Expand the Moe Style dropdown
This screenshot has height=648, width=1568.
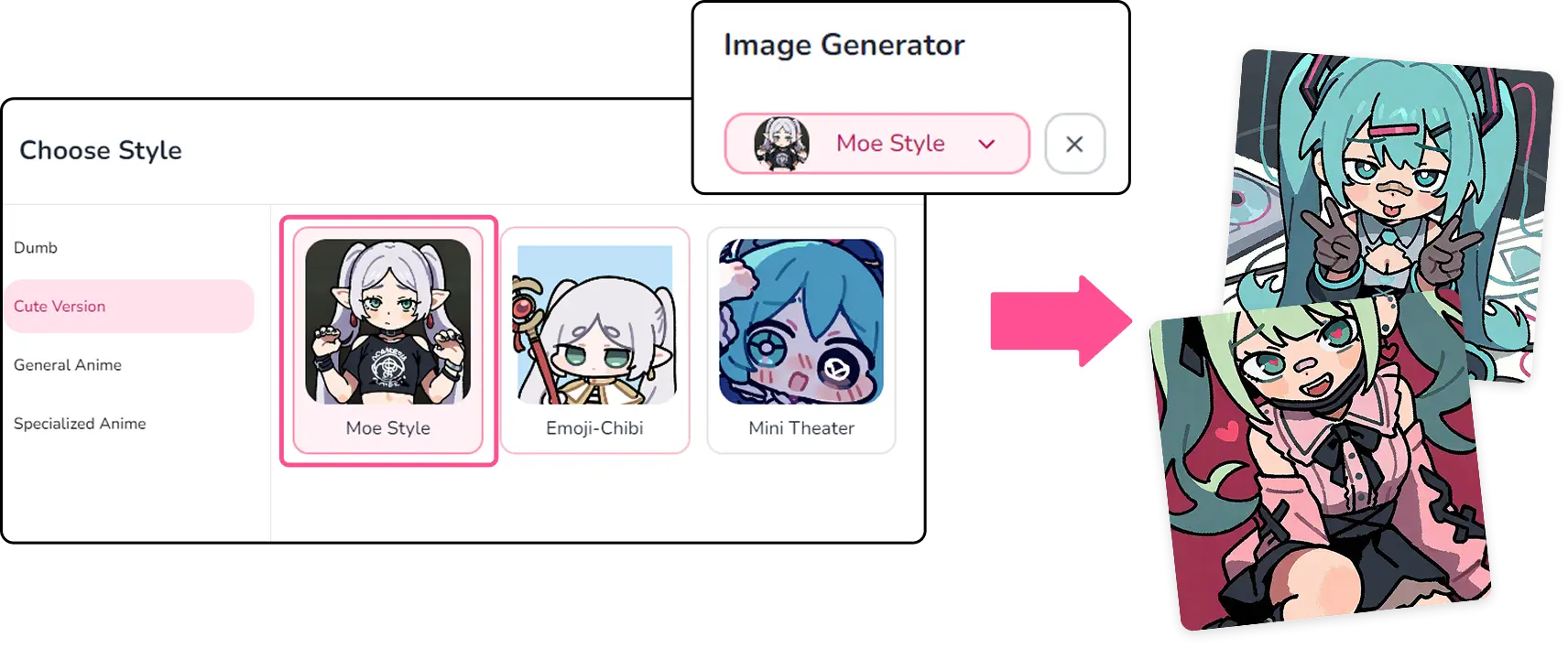tap(877, 144)
